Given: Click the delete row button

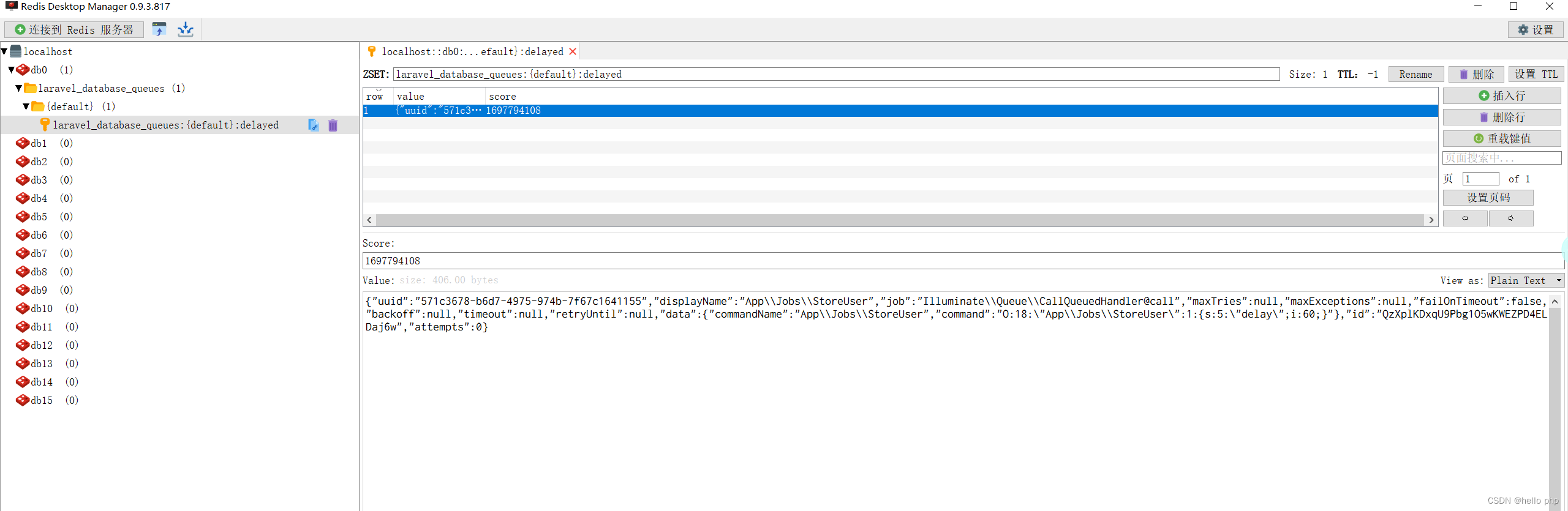Looking at the screenshot, I should click(1502, 117).
